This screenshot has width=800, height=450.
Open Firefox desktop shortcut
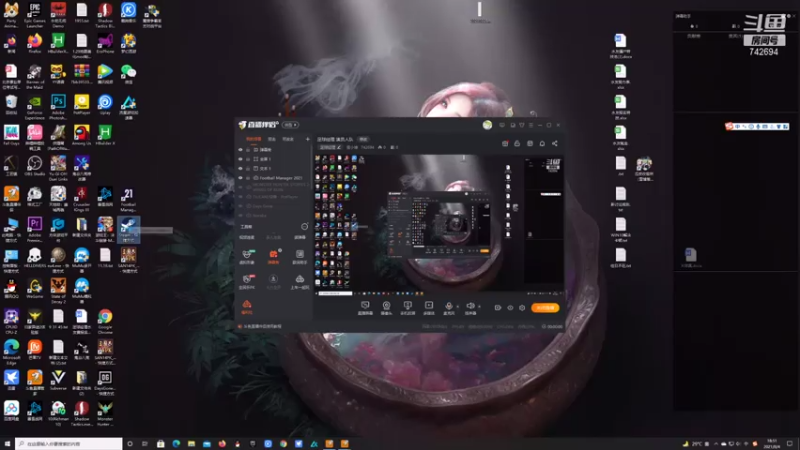click(x=35, y=44)
